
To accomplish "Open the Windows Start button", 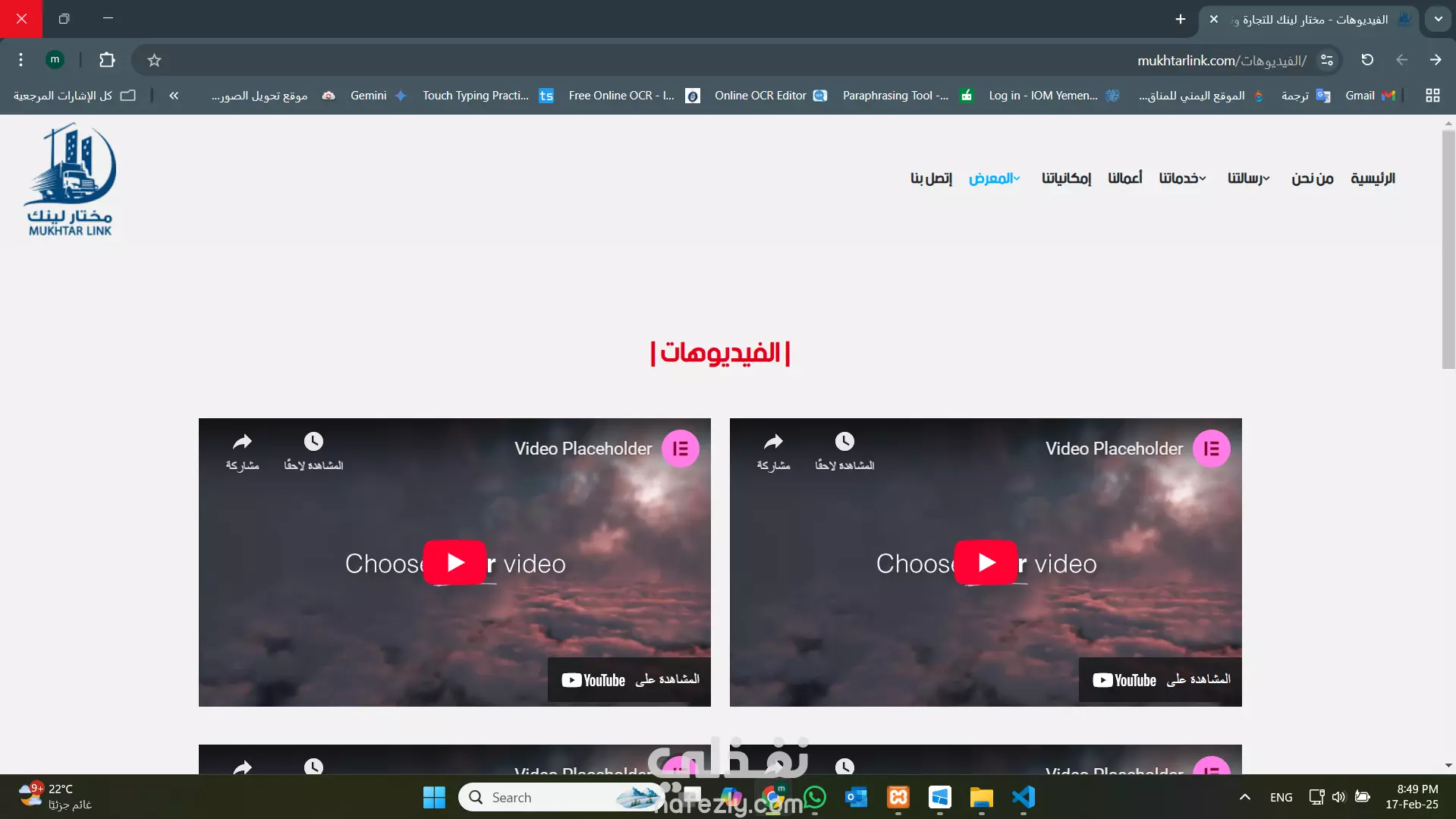I will tap(434, 797).
